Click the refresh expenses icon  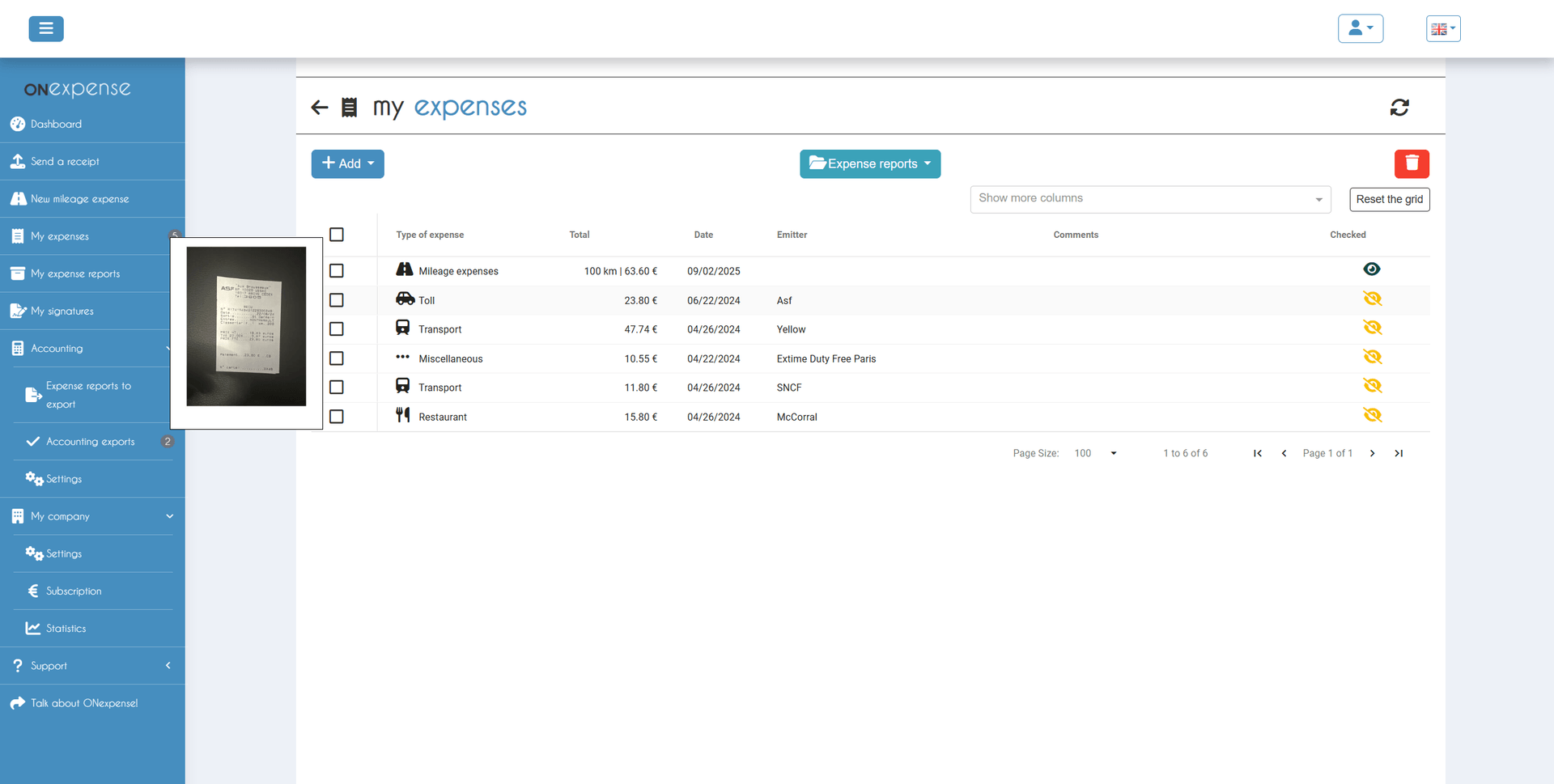point(1399,108)
